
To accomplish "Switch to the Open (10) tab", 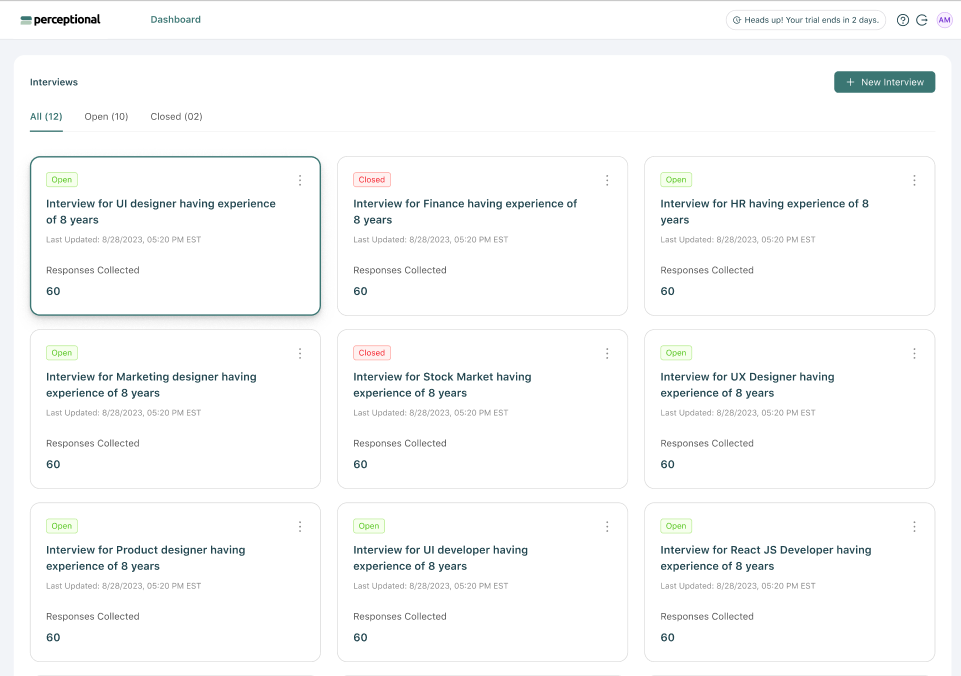I will 106,116.
